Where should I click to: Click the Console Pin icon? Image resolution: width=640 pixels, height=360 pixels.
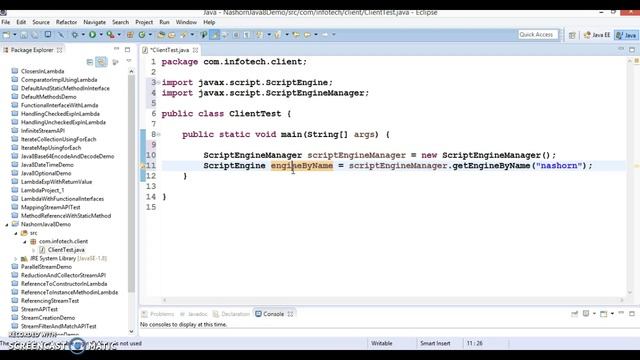[574, 313]
